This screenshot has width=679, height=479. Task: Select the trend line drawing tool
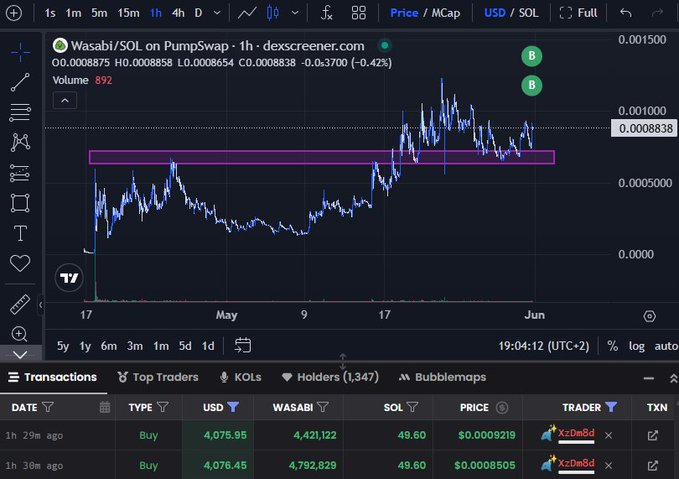[x=20, y=82]
